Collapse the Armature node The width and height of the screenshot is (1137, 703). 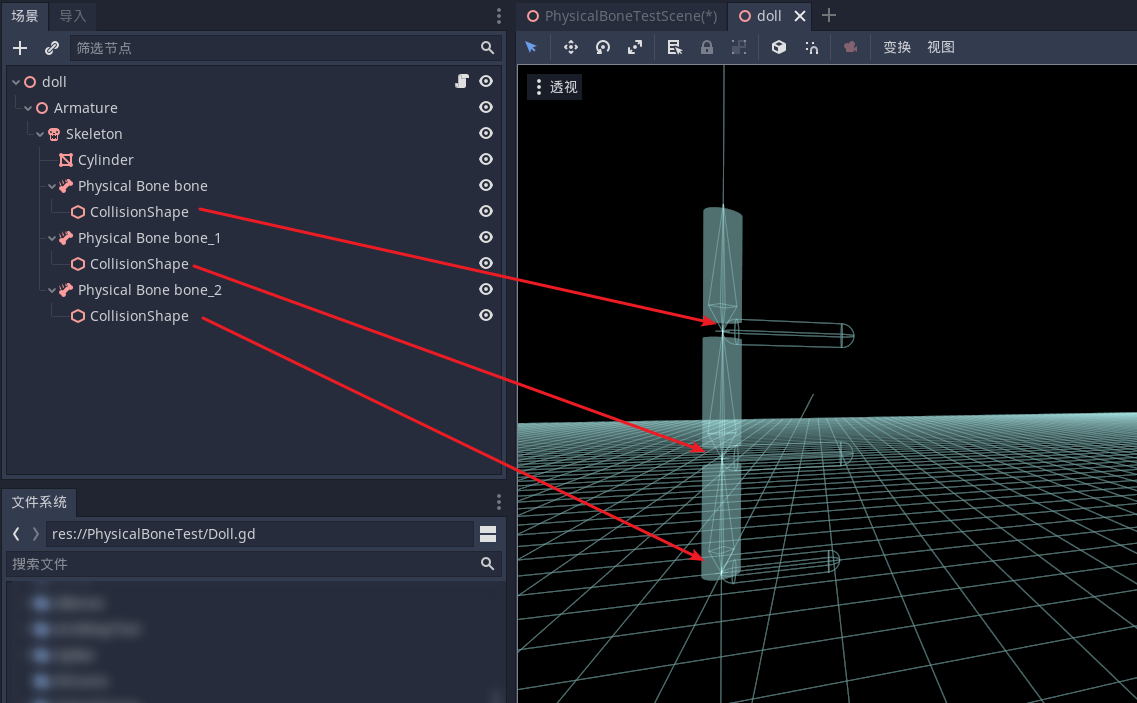click(28, 108)
